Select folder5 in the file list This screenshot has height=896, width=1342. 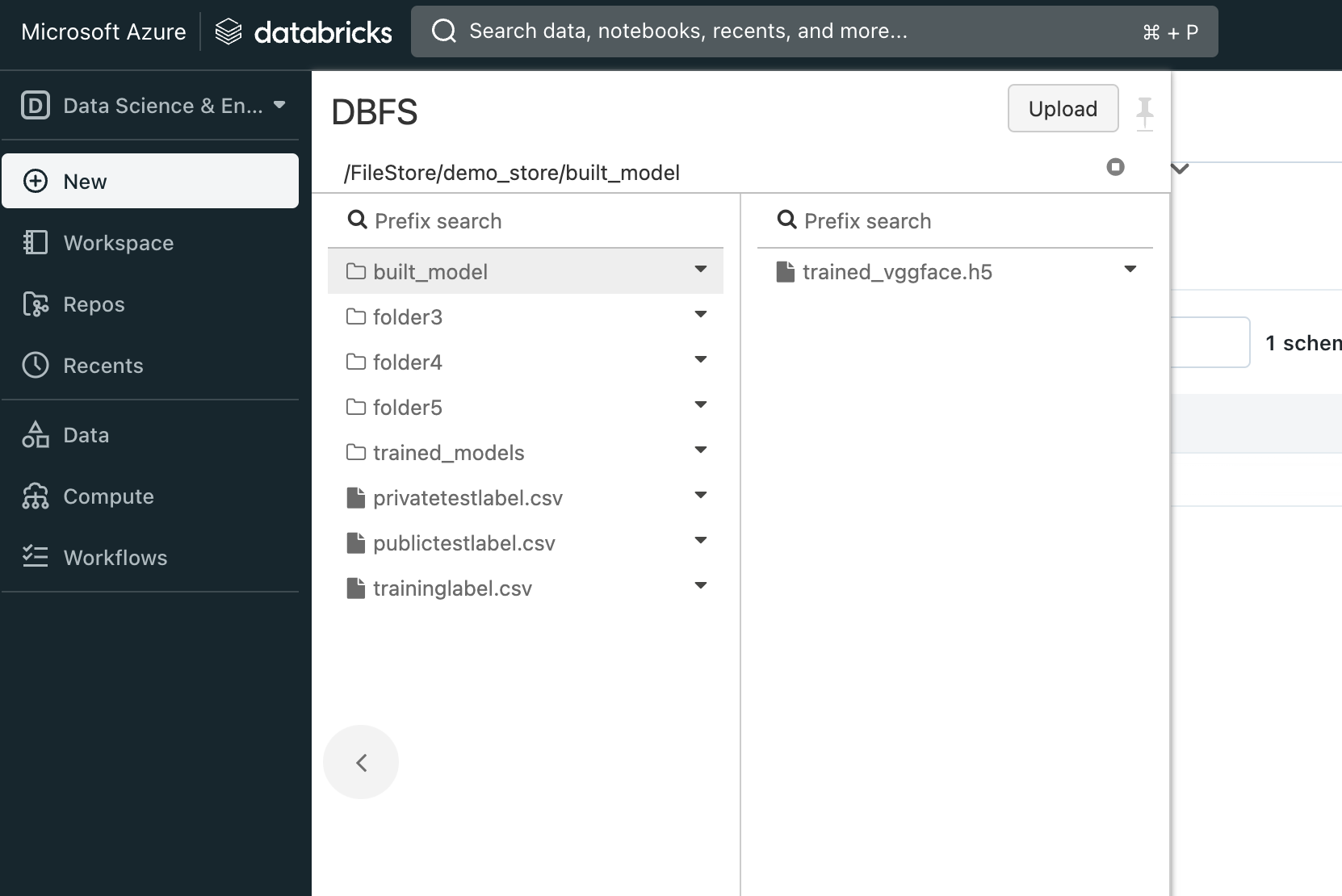point(526,407)
